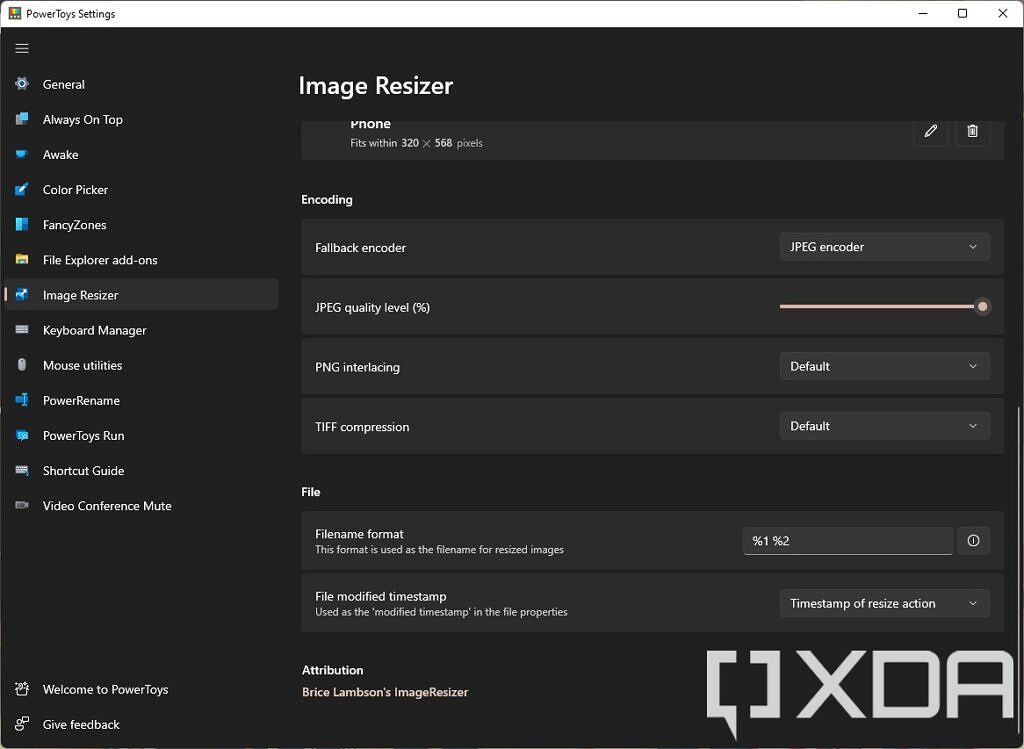
Task: Open Brice Lambson's ImageResizer link
Action: tap(385, 691)
